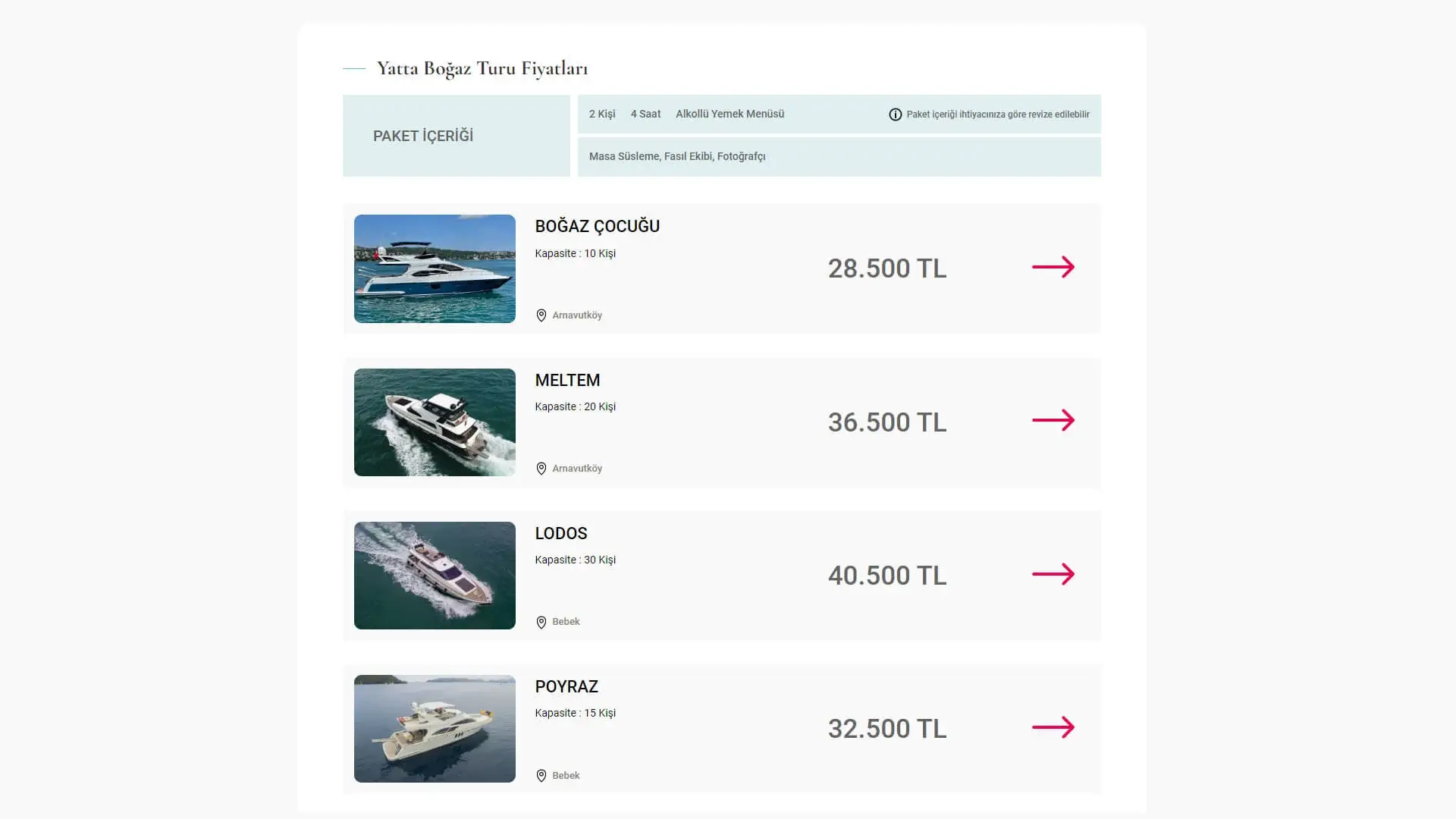Click the 28.500 TL price for BOĞAZ ÇOCUĞU

point(887,268)
